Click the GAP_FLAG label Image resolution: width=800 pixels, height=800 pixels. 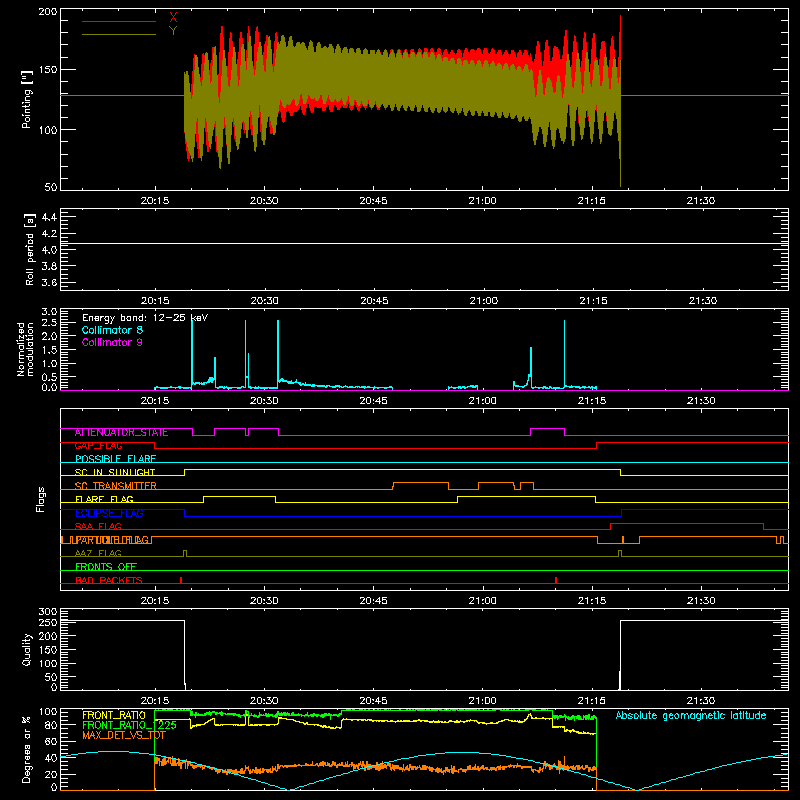pos(99,446)
